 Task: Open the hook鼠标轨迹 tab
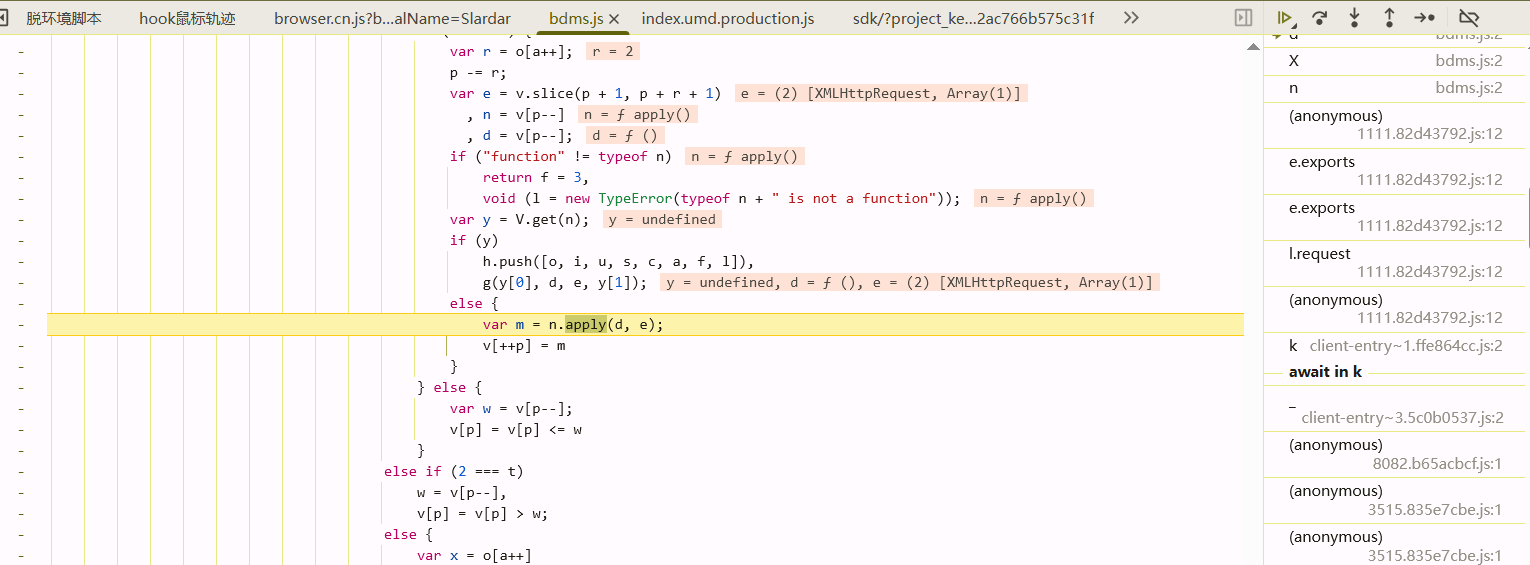(x=189, y=19)
